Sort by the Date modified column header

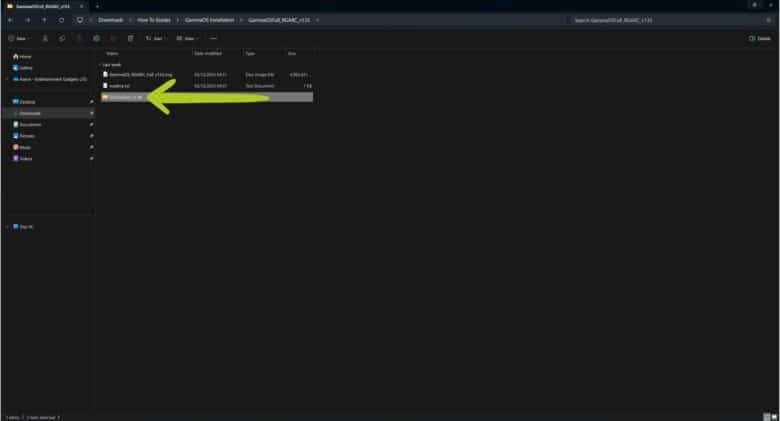click(207, 53)
